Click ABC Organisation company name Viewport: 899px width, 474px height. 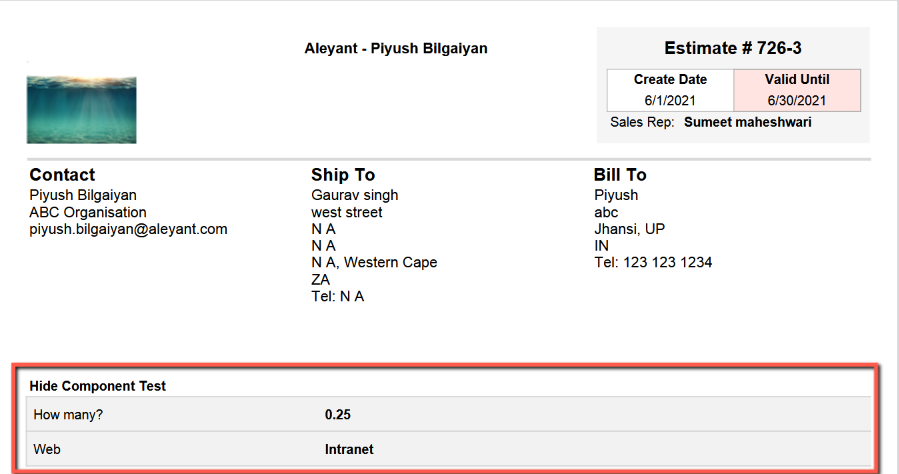click(x=88, y=212)
